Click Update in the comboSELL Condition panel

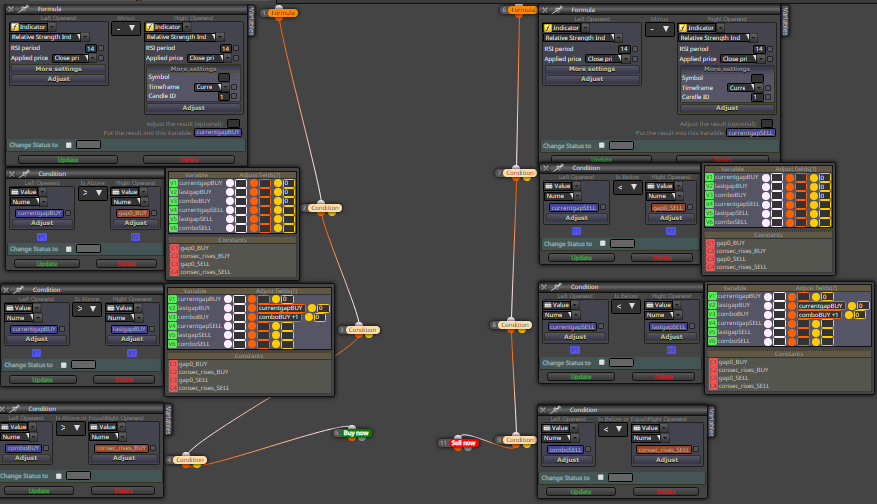(x=581, y=492)
